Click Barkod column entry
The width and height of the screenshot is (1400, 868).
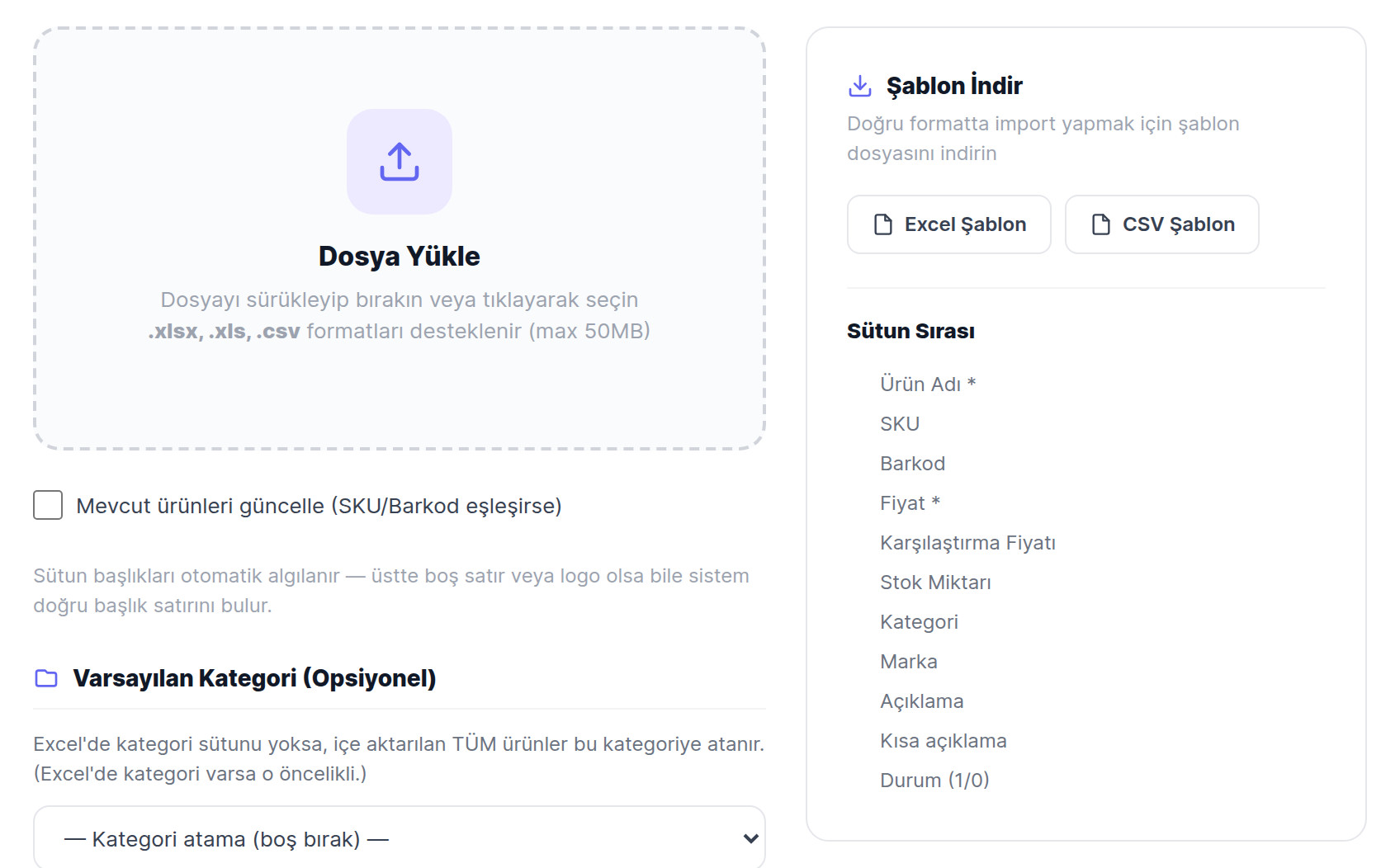point(912,463)
